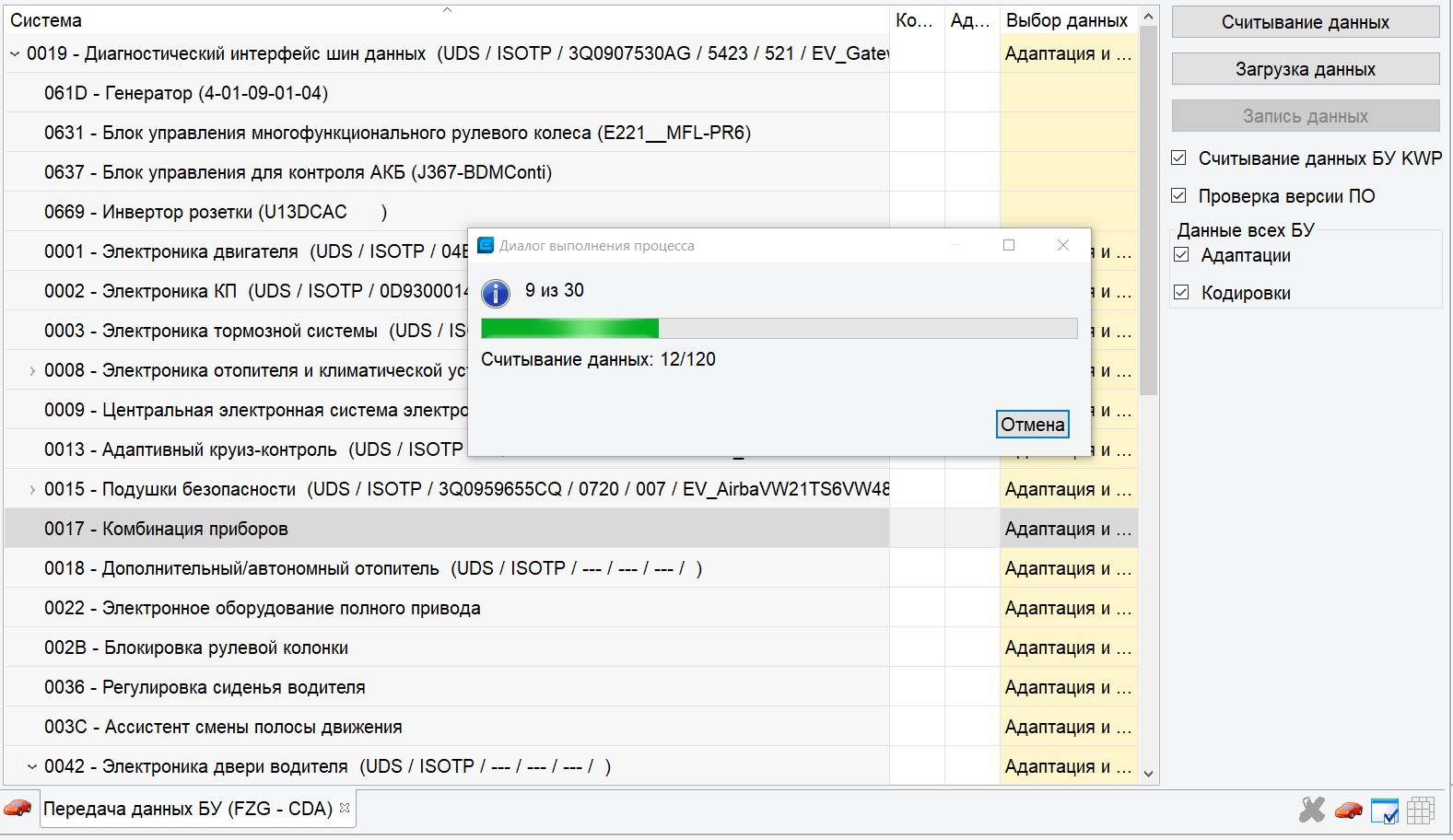Select row '0036 - Регулировка сиденья водителя'

tap(447, 687)
